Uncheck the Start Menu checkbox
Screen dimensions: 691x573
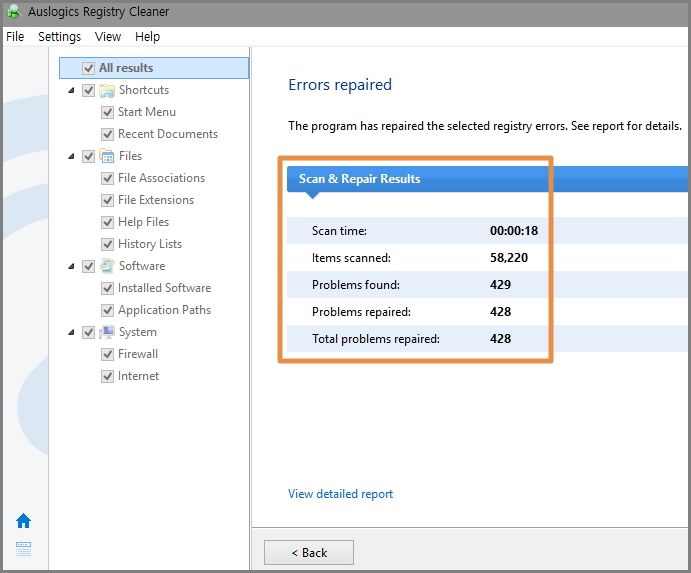pos(107,112)
